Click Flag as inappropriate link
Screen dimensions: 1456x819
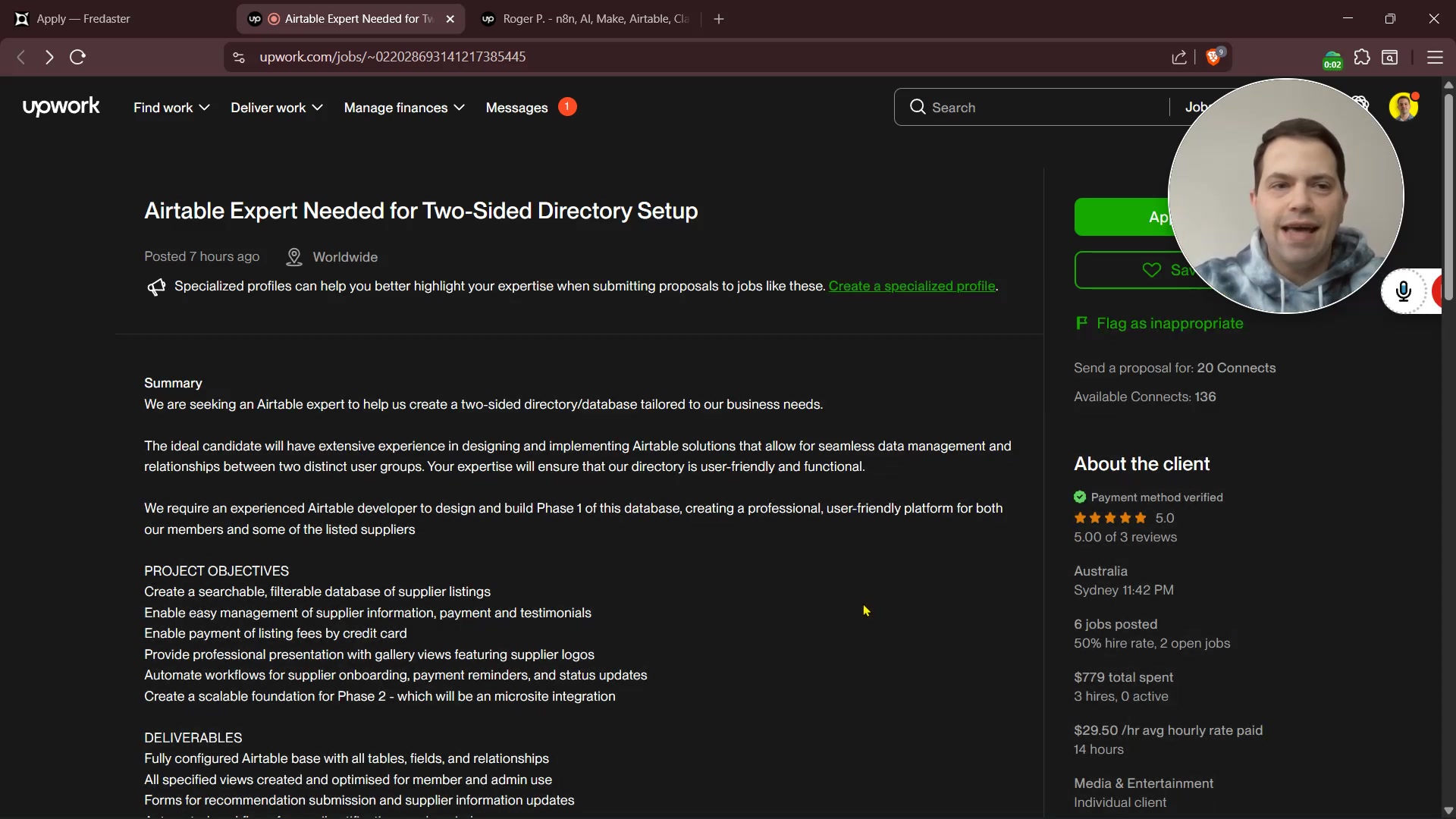[x=1169, y=323]
